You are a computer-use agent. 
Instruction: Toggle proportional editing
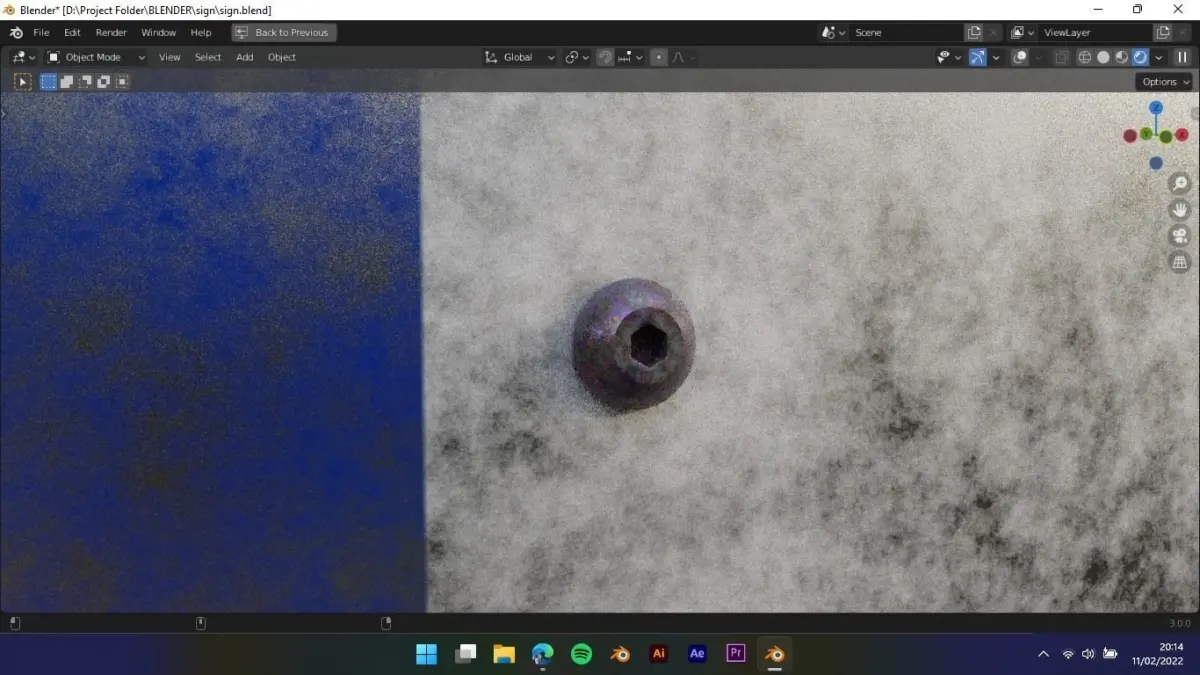point(658,57)
